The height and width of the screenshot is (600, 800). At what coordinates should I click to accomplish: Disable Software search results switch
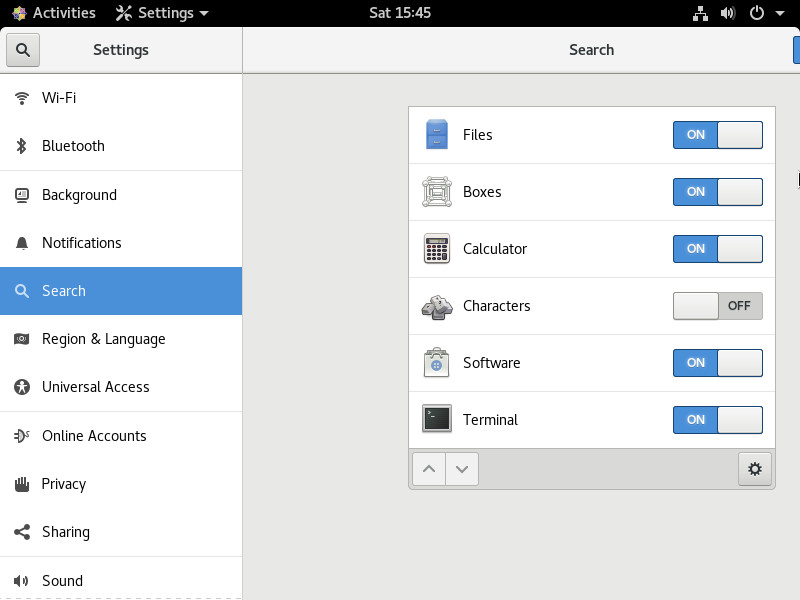(717, 363)
